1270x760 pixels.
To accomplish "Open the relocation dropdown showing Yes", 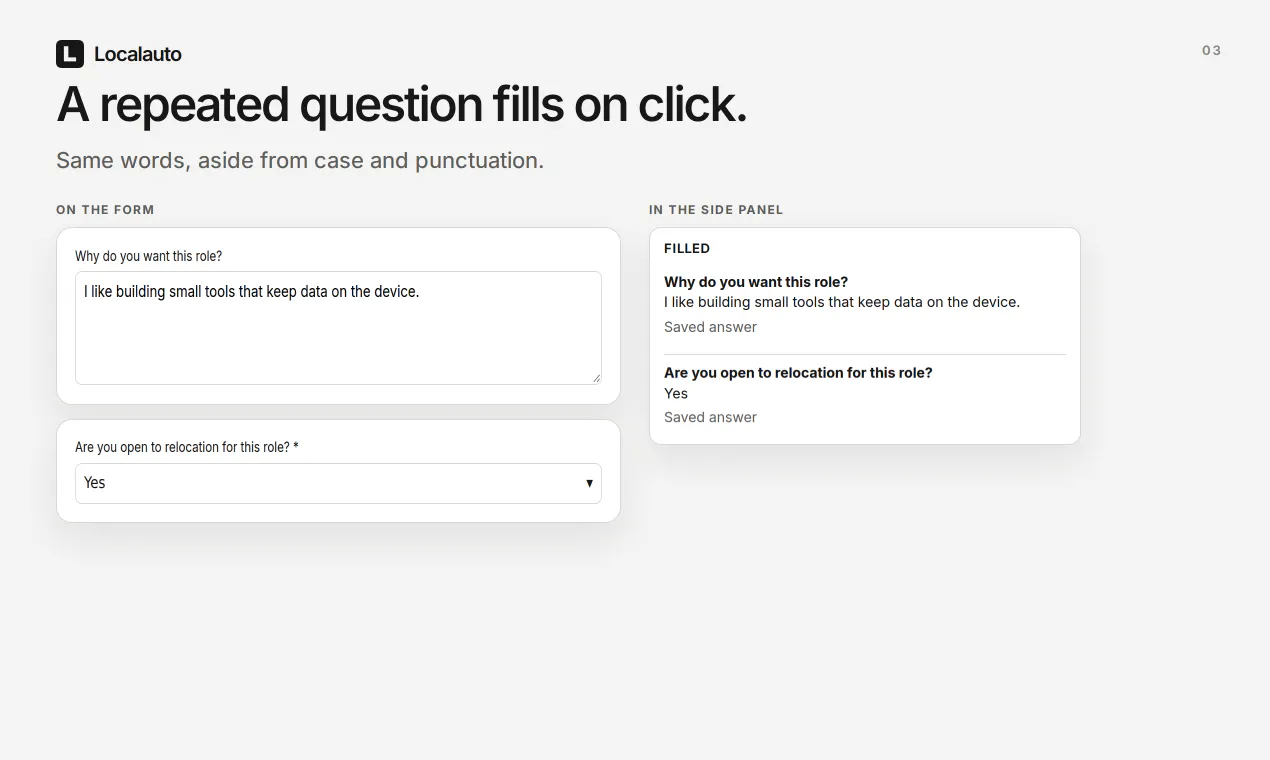I will 338,483.
